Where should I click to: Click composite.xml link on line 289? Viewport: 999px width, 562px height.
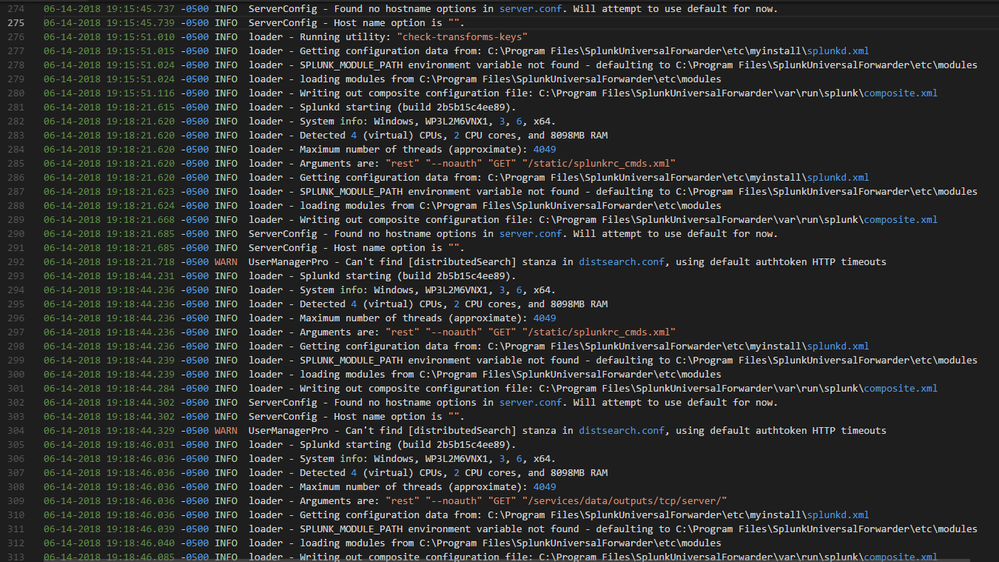click(x=900, y=220)
